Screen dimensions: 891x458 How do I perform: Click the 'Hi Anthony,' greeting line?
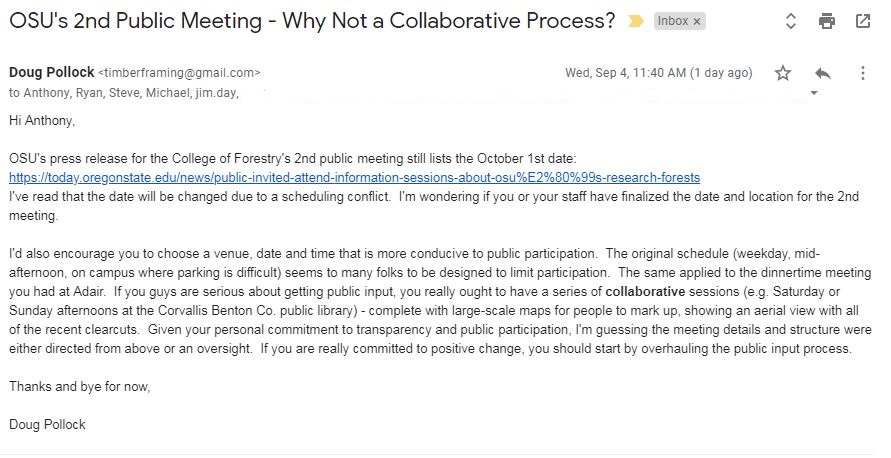[42, 120]
